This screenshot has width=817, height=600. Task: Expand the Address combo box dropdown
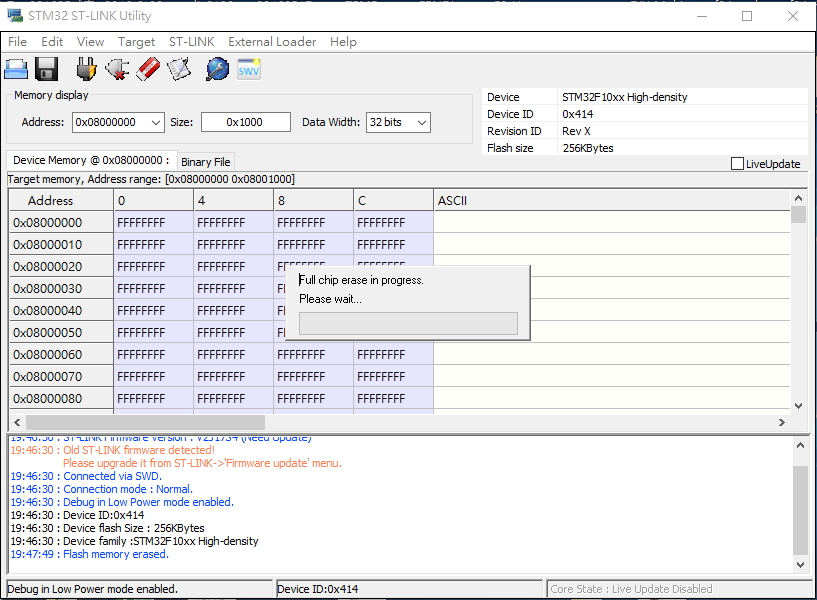pyautogui.click(x=155, y=122)
